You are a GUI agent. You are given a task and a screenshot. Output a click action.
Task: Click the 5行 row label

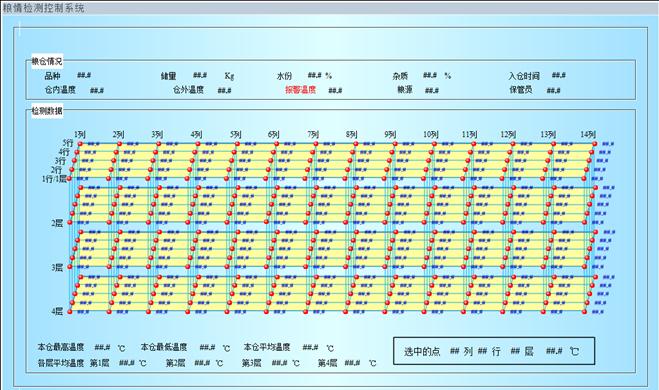(x=67, y=143)
